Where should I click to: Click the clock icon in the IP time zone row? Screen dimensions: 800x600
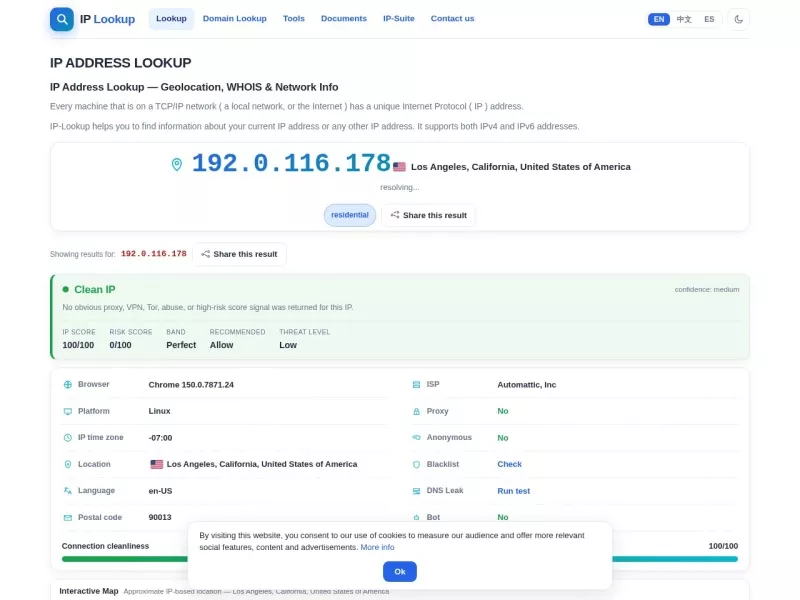pos(68,438)
